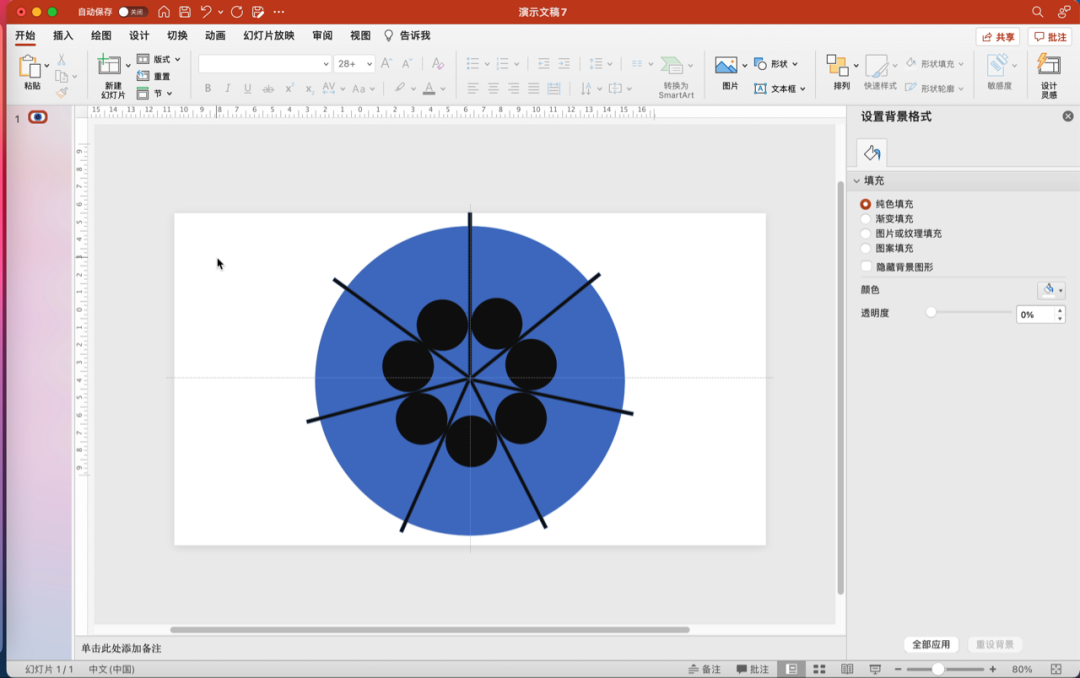Image resolution: width=1080 pixels, height=678 pixels.
Task: Click 备注 notes button in status bar
Action: [x=704, y=669]
